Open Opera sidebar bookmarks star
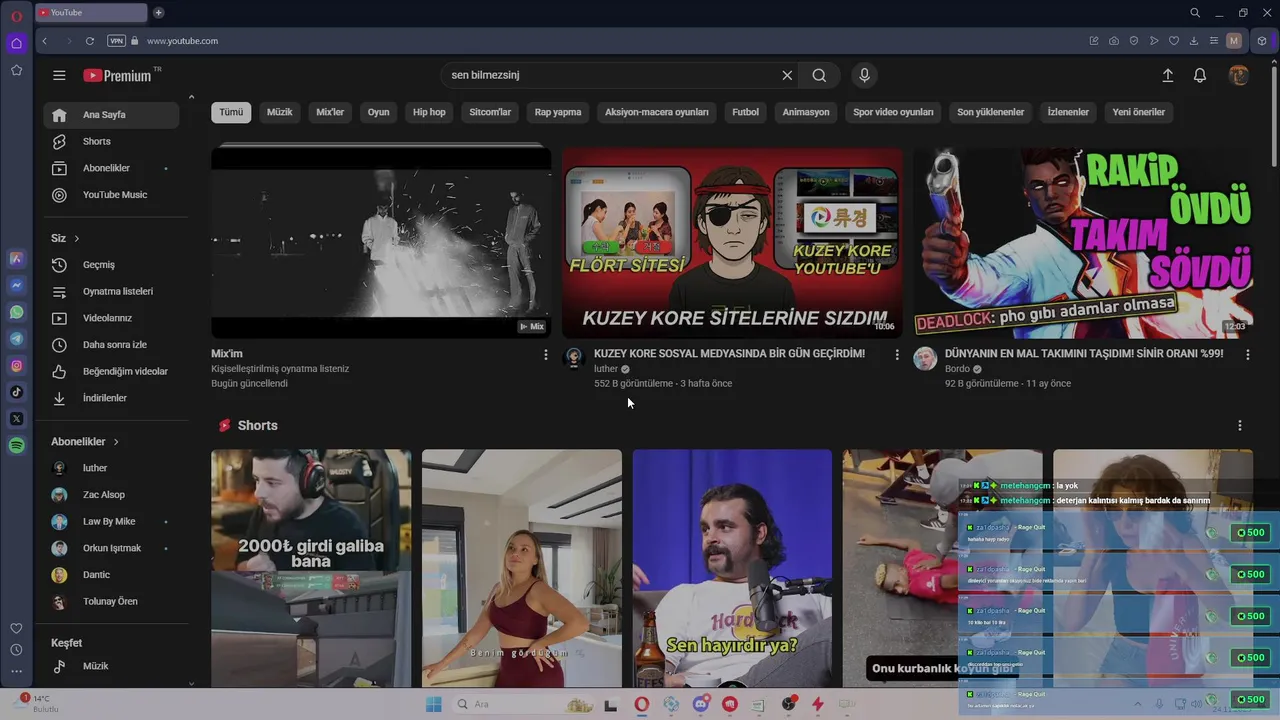The height and width of the screenshot is (720, 1280). click(x=17, y=70)
